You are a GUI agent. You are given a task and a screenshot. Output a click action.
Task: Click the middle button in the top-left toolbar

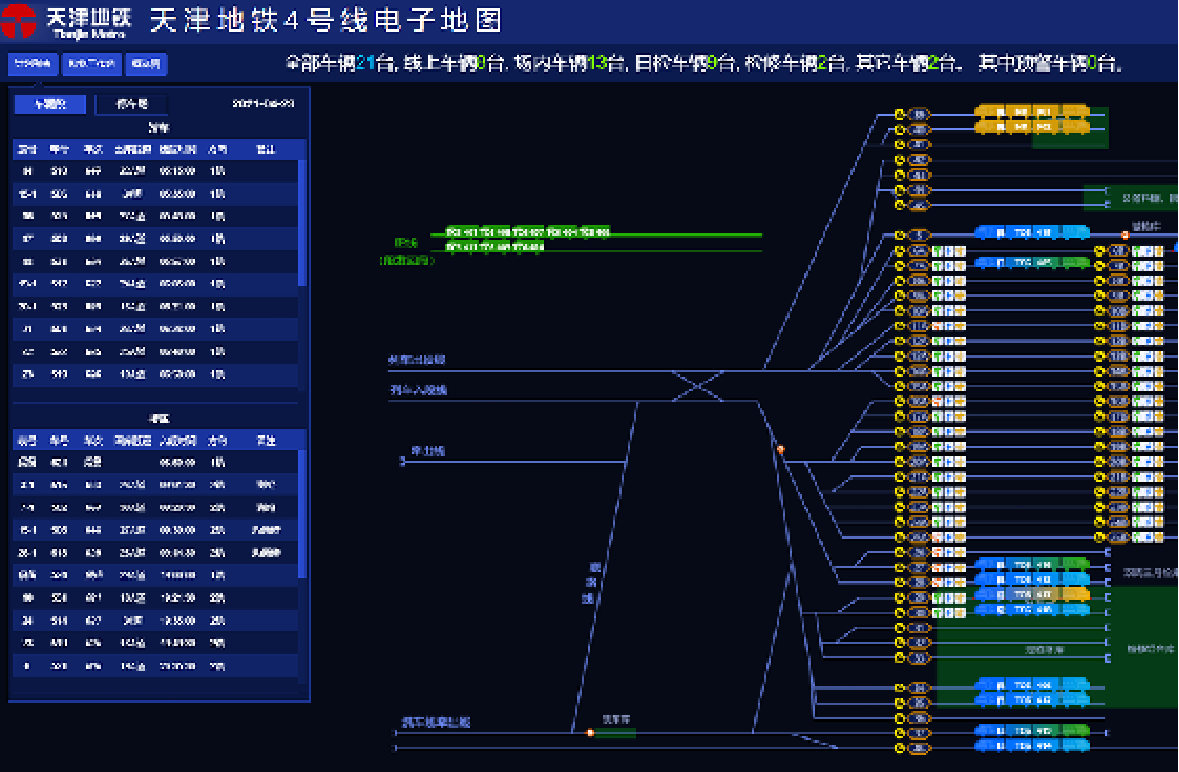[x=92, y=65]
